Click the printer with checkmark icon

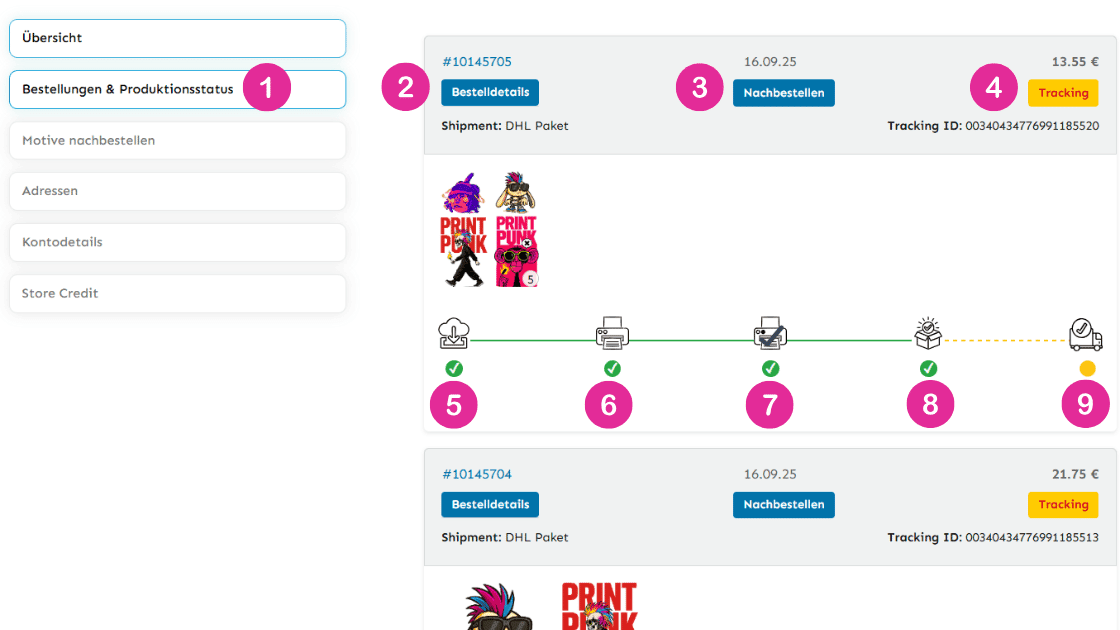pyautogui.click(x=770, y=334)
